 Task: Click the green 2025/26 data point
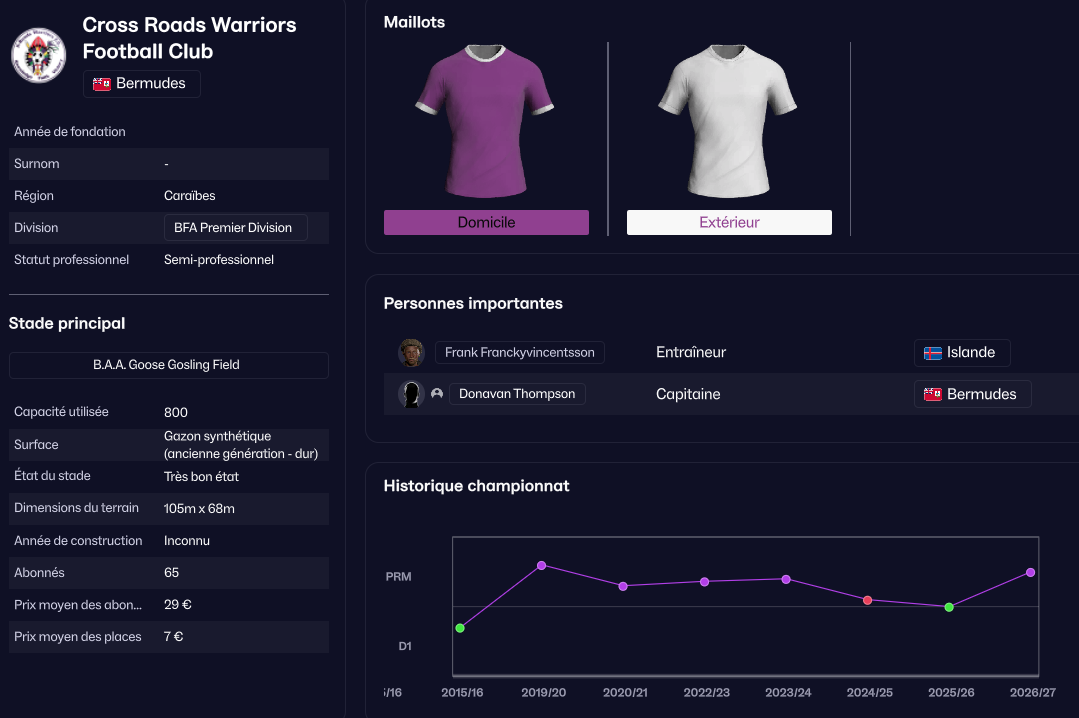pyautogui.click(x=949, y=607)
